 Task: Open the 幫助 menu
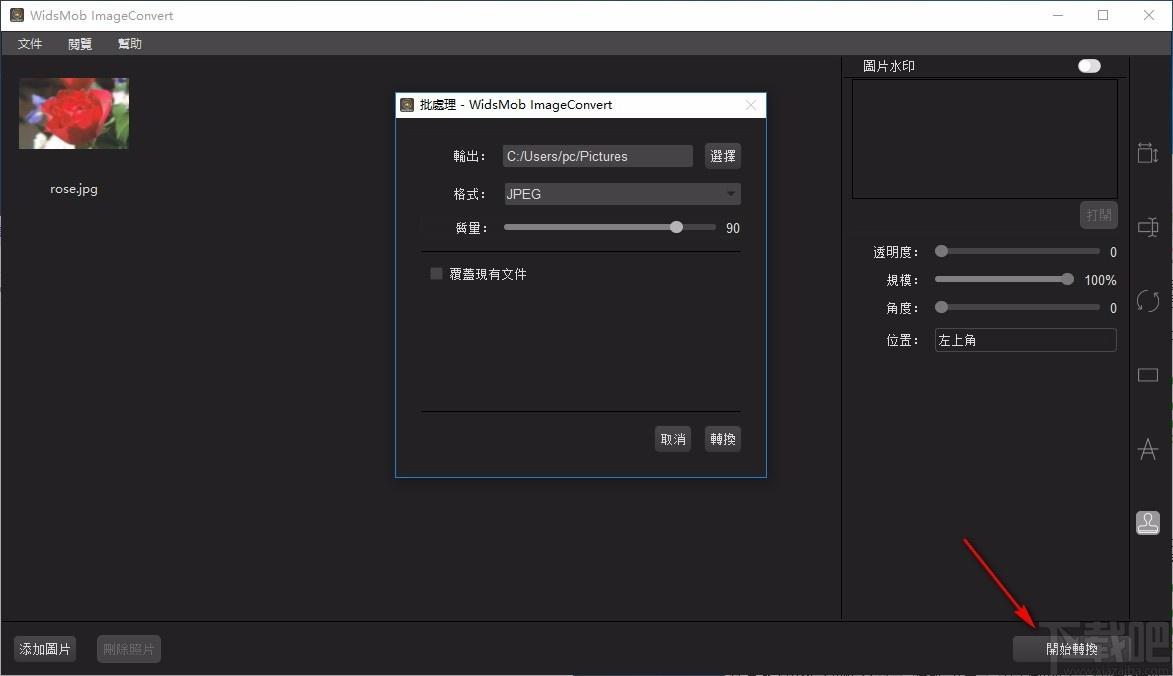129,43
